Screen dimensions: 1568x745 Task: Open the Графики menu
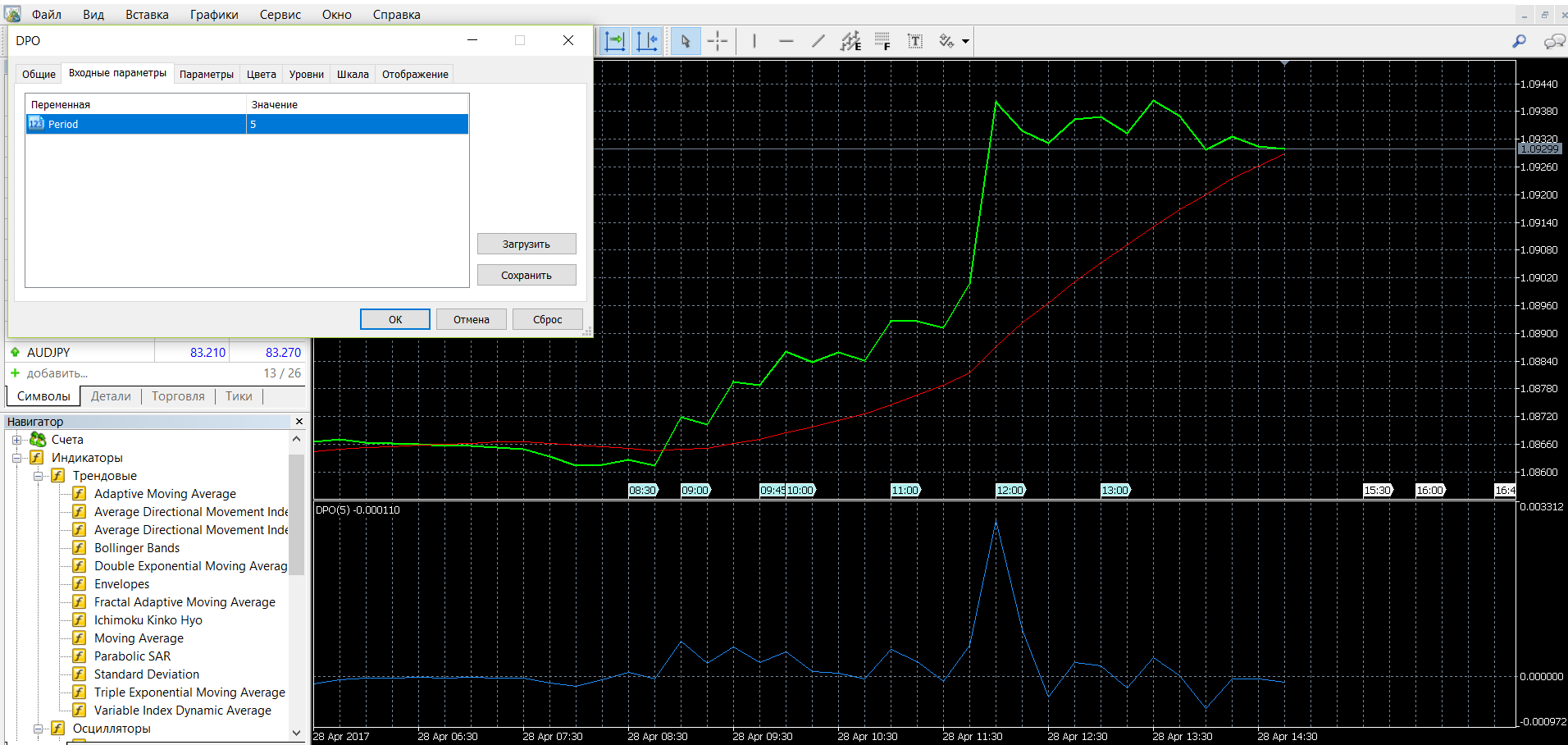pos(214,15)
